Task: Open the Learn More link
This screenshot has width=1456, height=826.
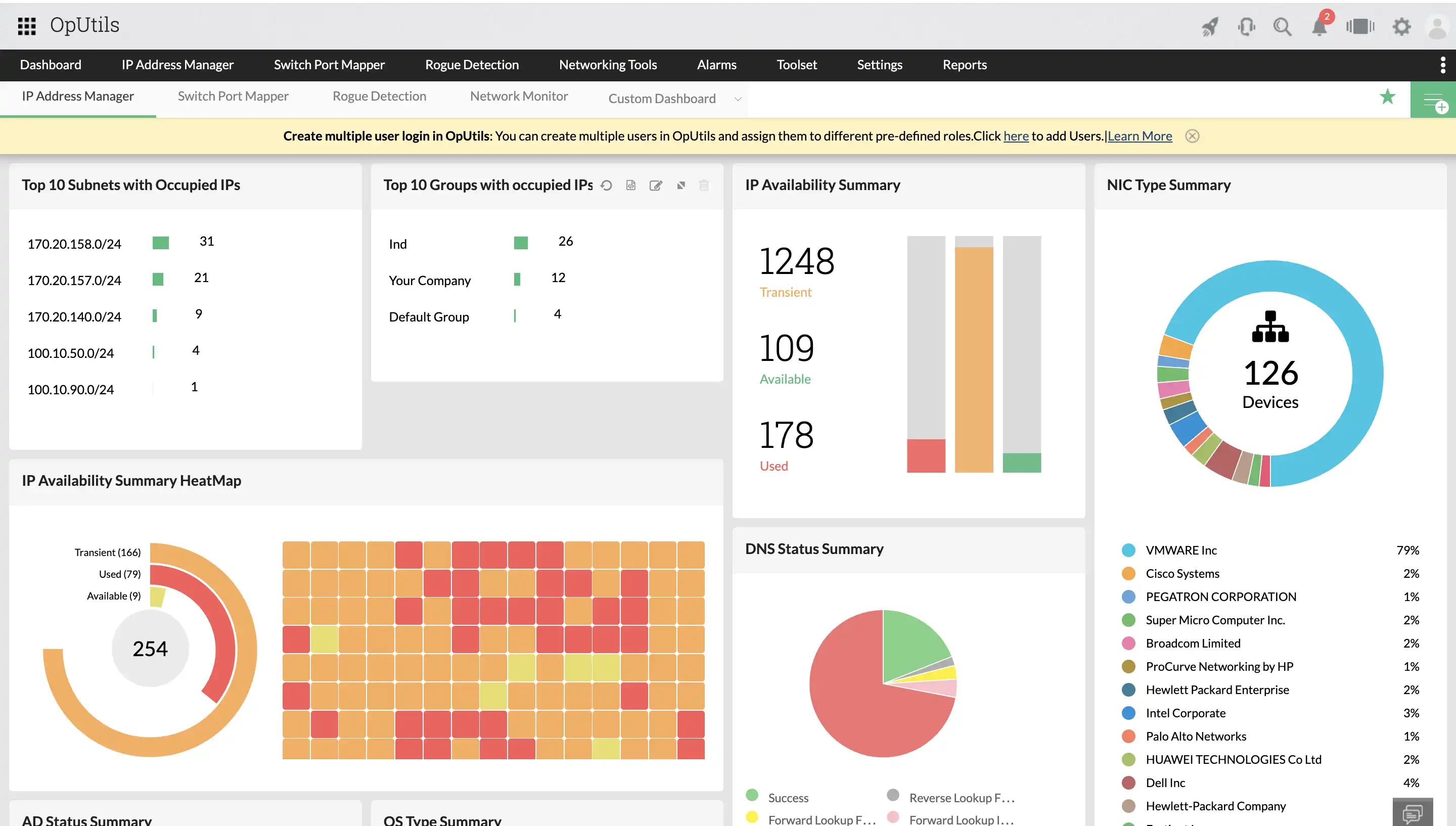Action: click(x=1140, y=135)
